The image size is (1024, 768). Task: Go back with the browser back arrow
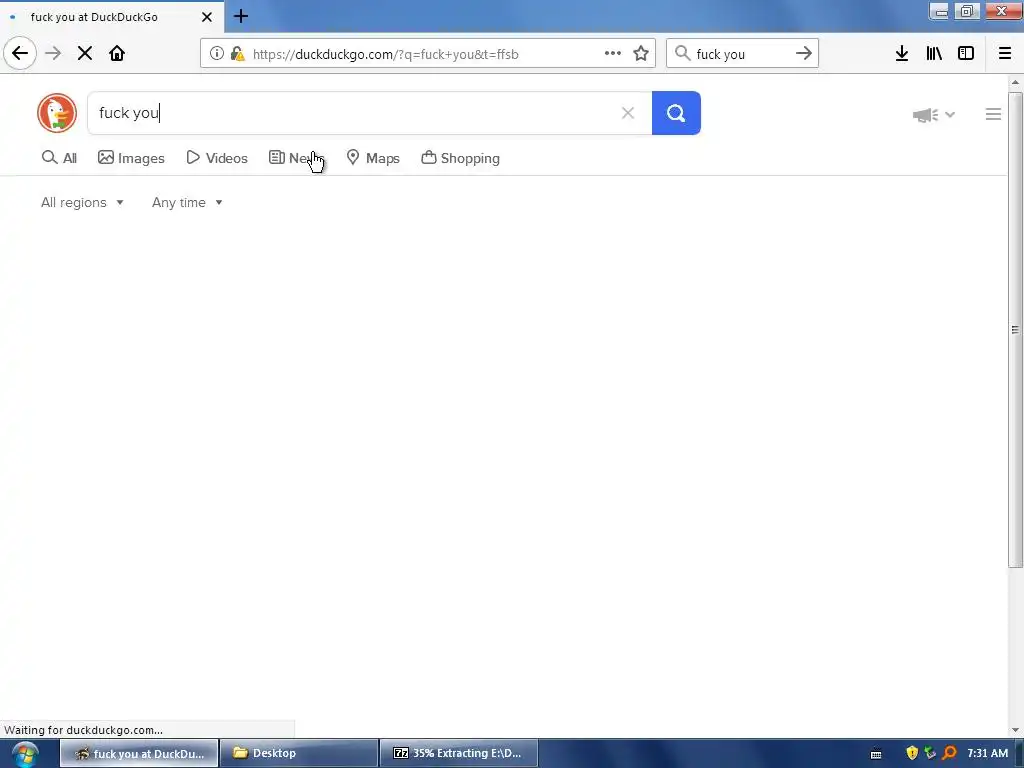tap(20, 54)
